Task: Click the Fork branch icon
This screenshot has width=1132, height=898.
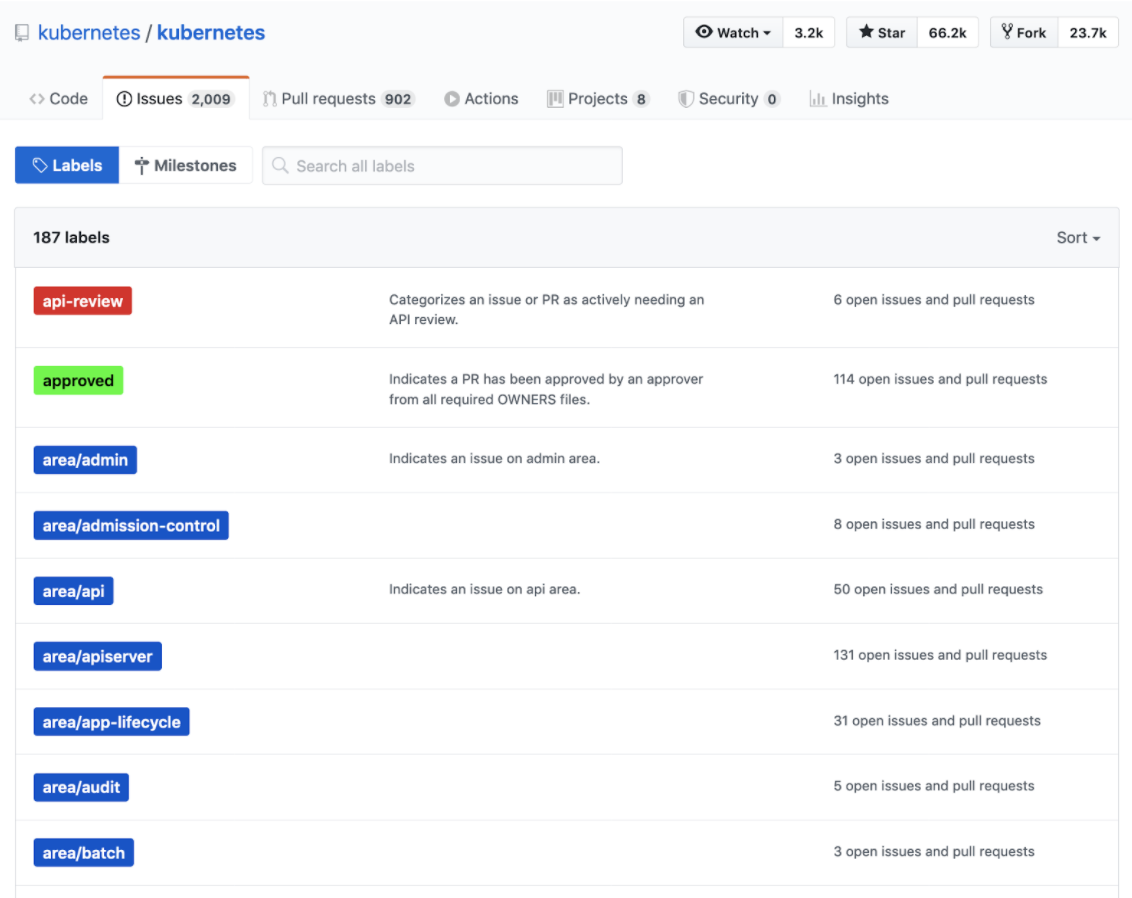Action: click(x=1007, y=31)
